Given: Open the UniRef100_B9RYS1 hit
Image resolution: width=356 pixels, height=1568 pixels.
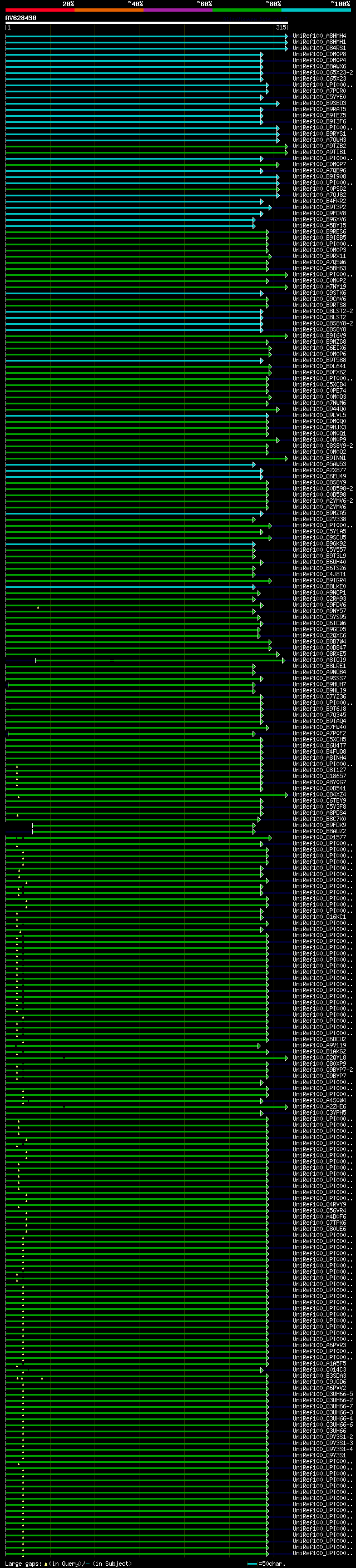Looking at the screenshot, I should [x=319, y=133].
